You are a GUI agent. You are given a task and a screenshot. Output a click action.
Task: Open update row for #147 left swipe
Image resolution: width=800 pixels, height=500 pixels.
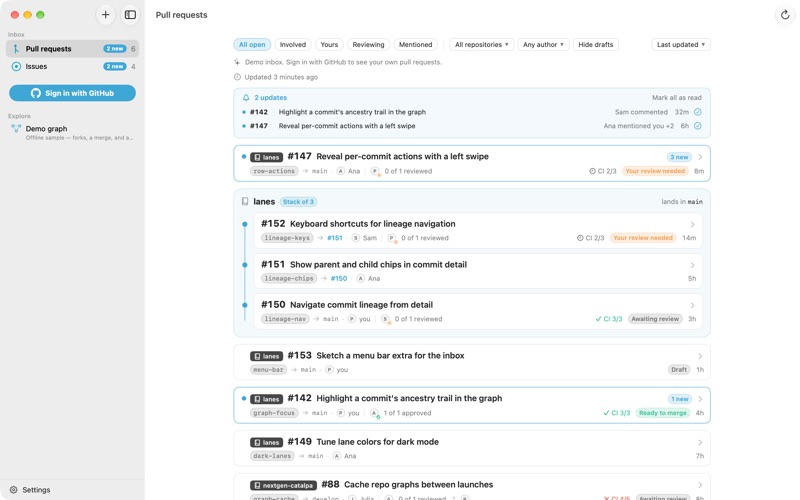pos(472,126)
